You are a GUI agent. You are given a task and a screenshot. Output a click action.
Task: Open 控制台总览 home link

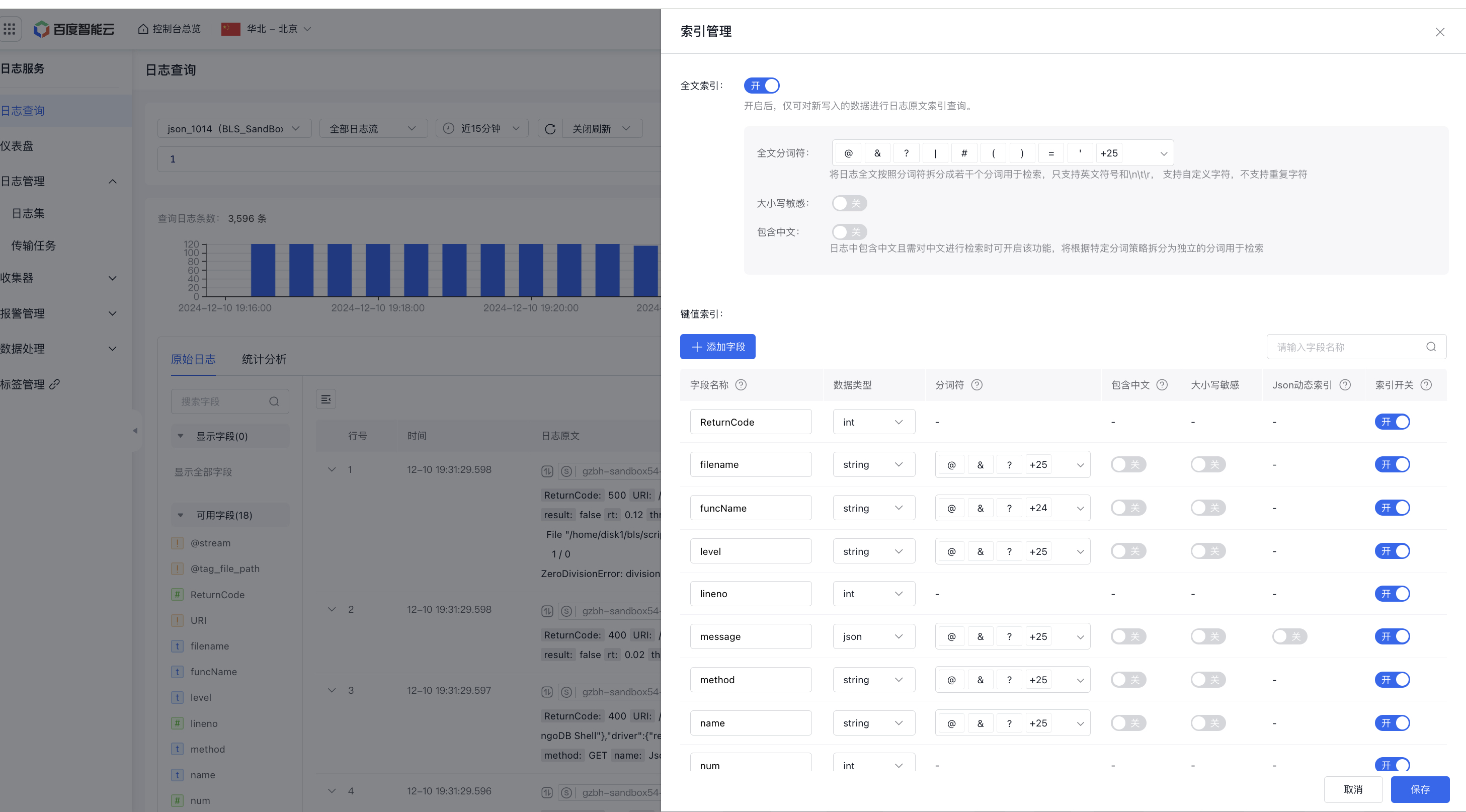(x=170, y=29)
